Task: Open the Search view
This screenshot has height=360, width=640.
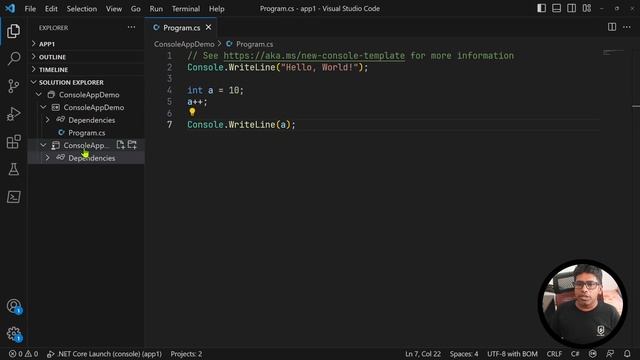Action: (13, 58)
